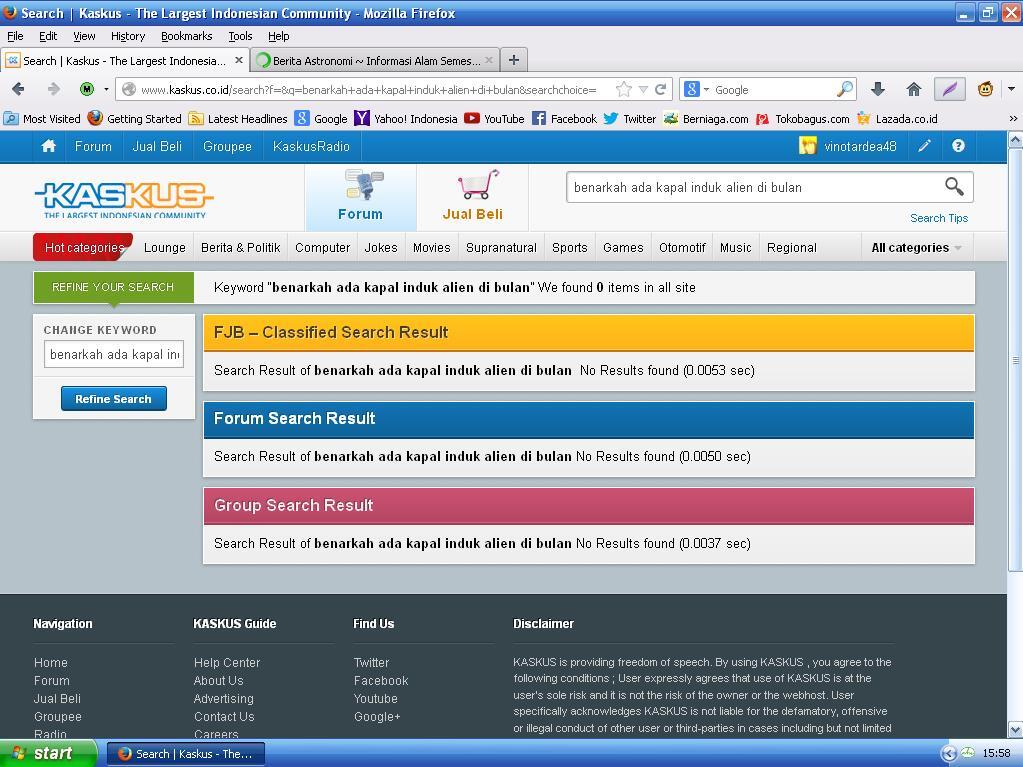
Task: Click the Windows start button
Action: (48, 753)
